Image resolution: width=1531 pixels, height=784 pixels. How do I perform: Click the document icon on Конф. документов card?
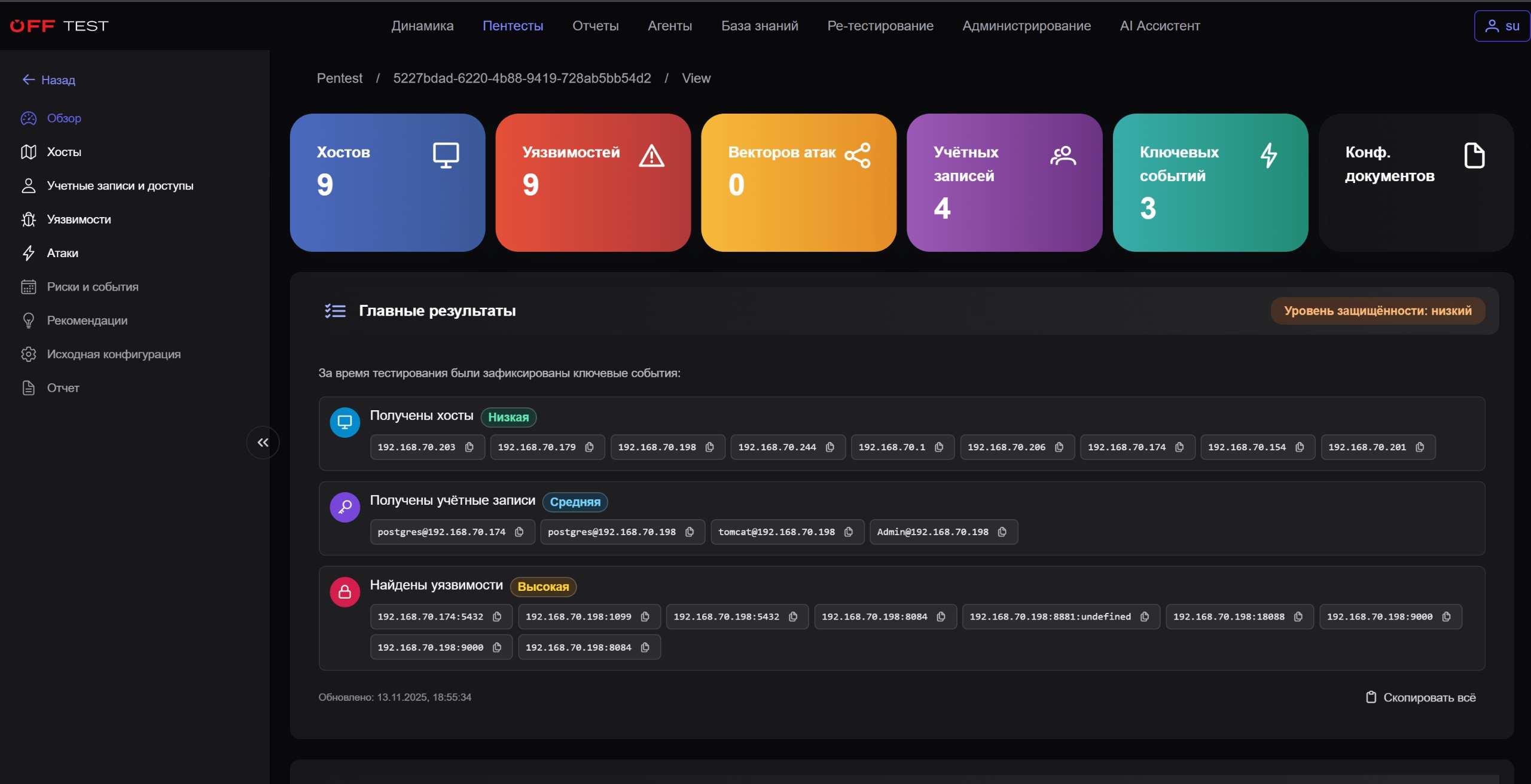1475,155
